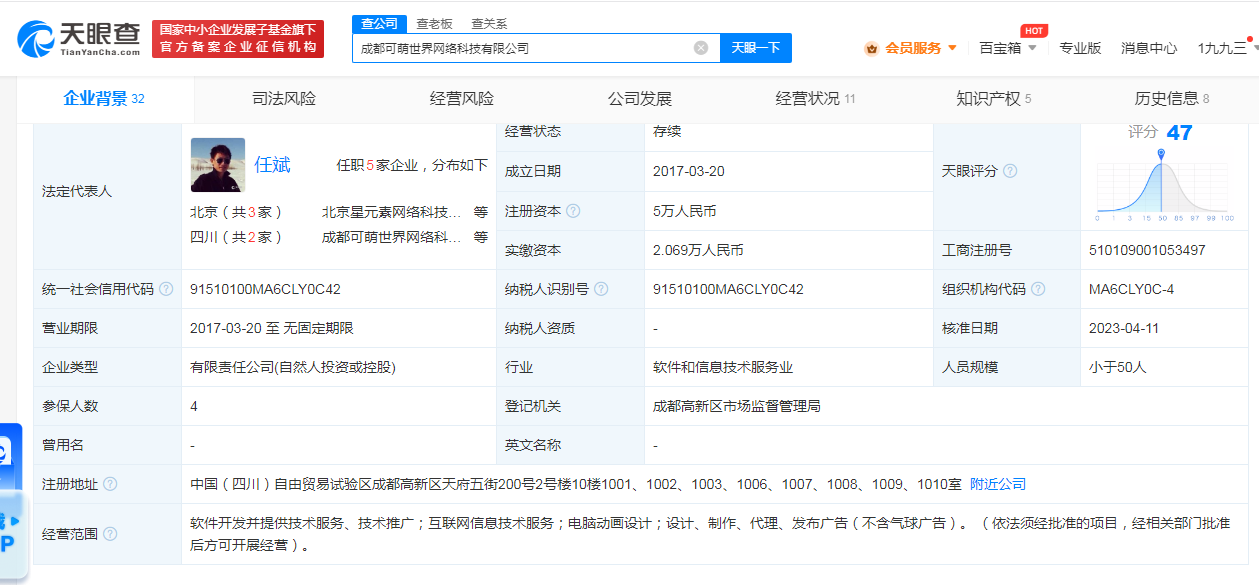Image resolution: width=1259 pixels, height=585 pixels.
Task: Click the 北京（共3家） region label
Action: pos(237,212)
